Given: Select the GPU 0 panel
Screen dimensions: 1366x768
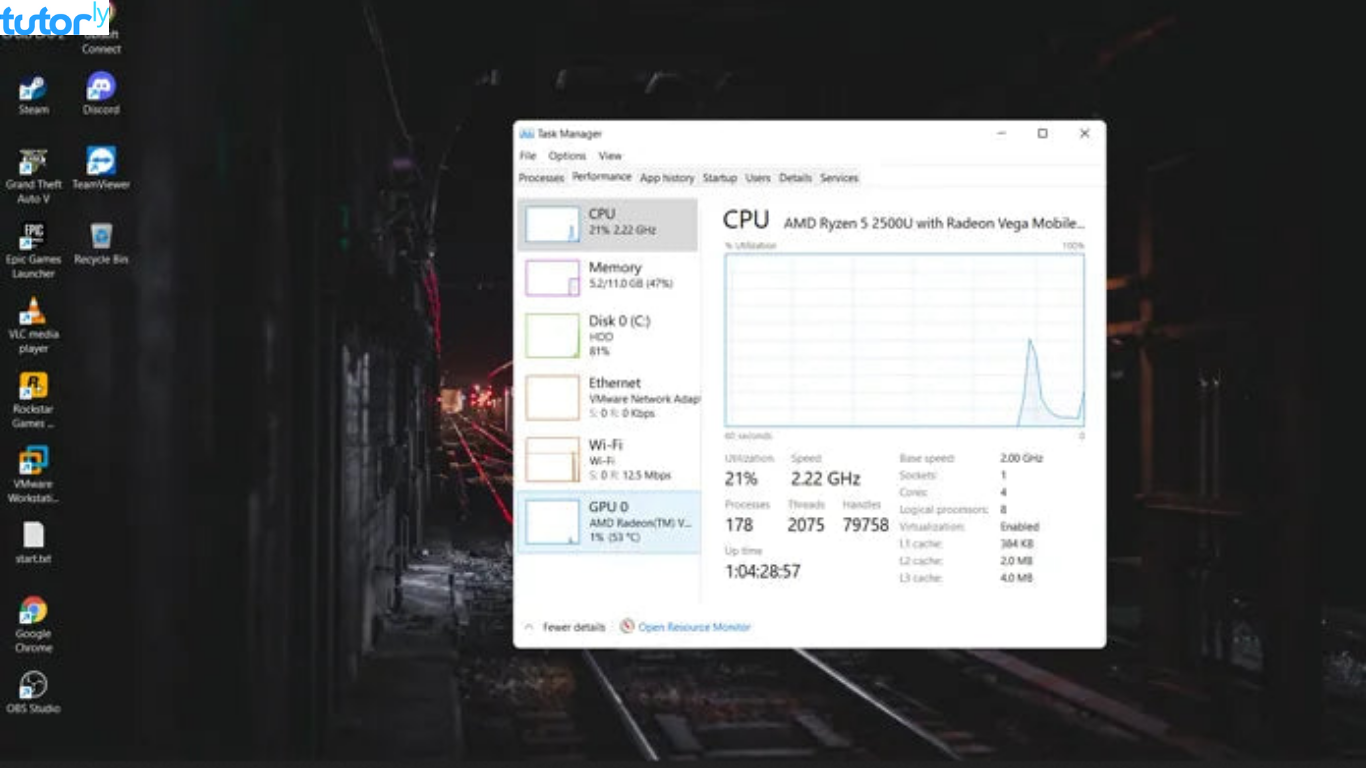Looking at the screenshot, I should coord(608,520).
